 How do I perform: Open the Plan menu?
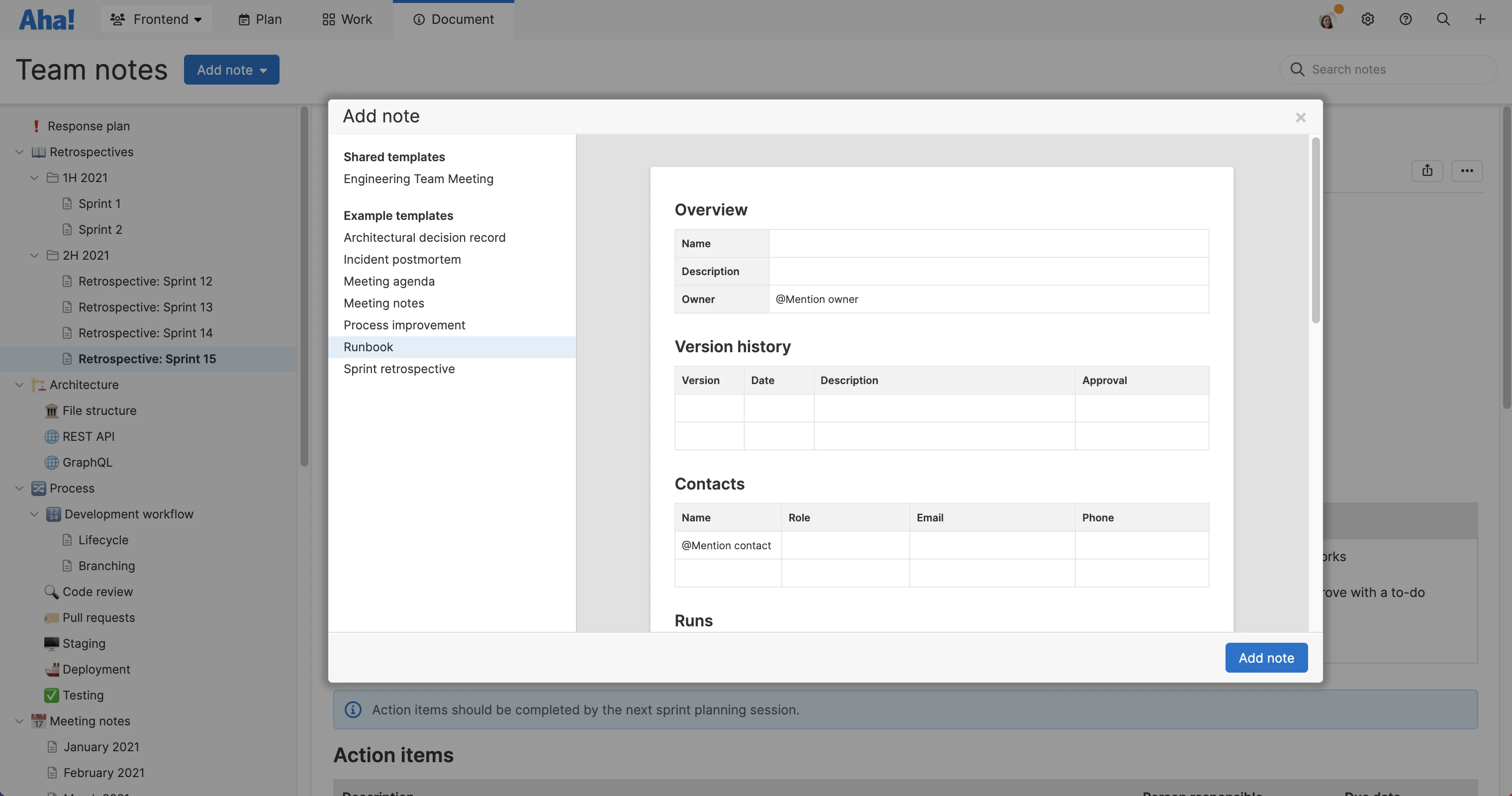coord(260,19)
